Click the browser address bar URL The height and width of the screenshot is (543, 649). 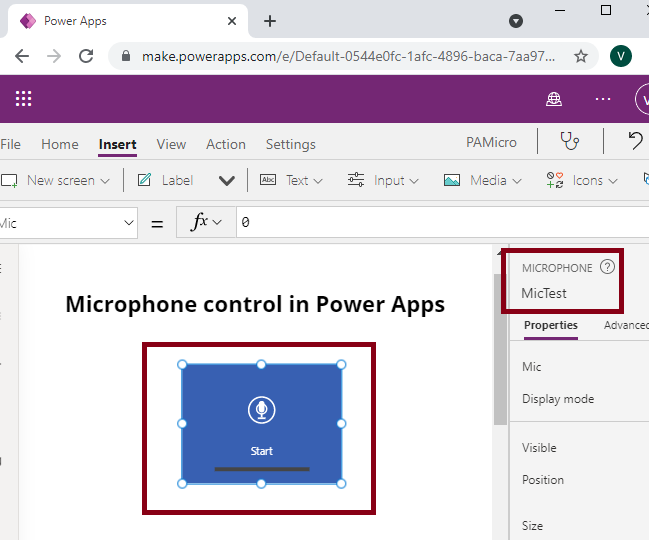click(x=348, y=56)
